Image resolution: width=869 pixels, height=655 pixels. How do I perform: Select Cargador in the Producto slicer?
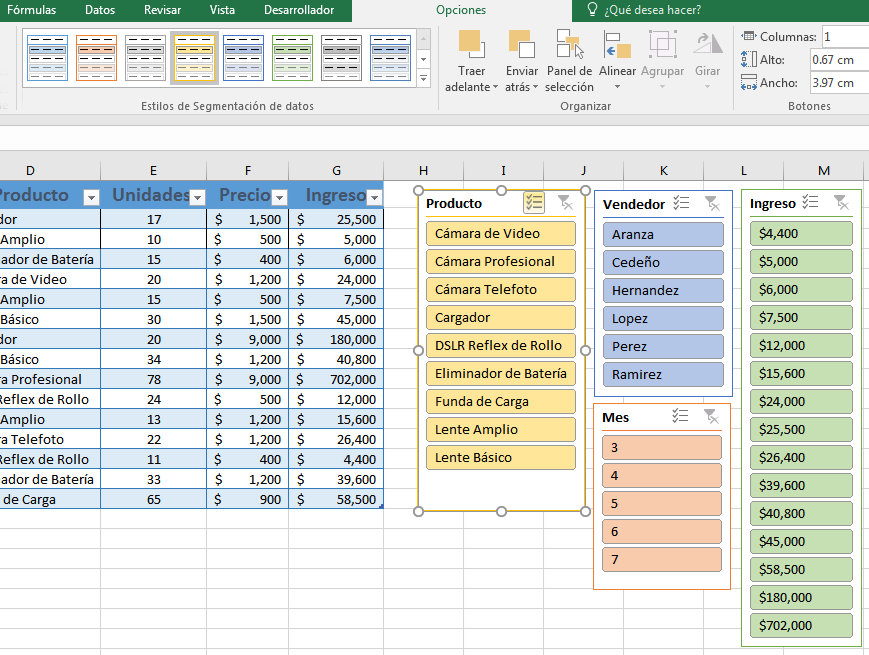[x=500, y=317]
